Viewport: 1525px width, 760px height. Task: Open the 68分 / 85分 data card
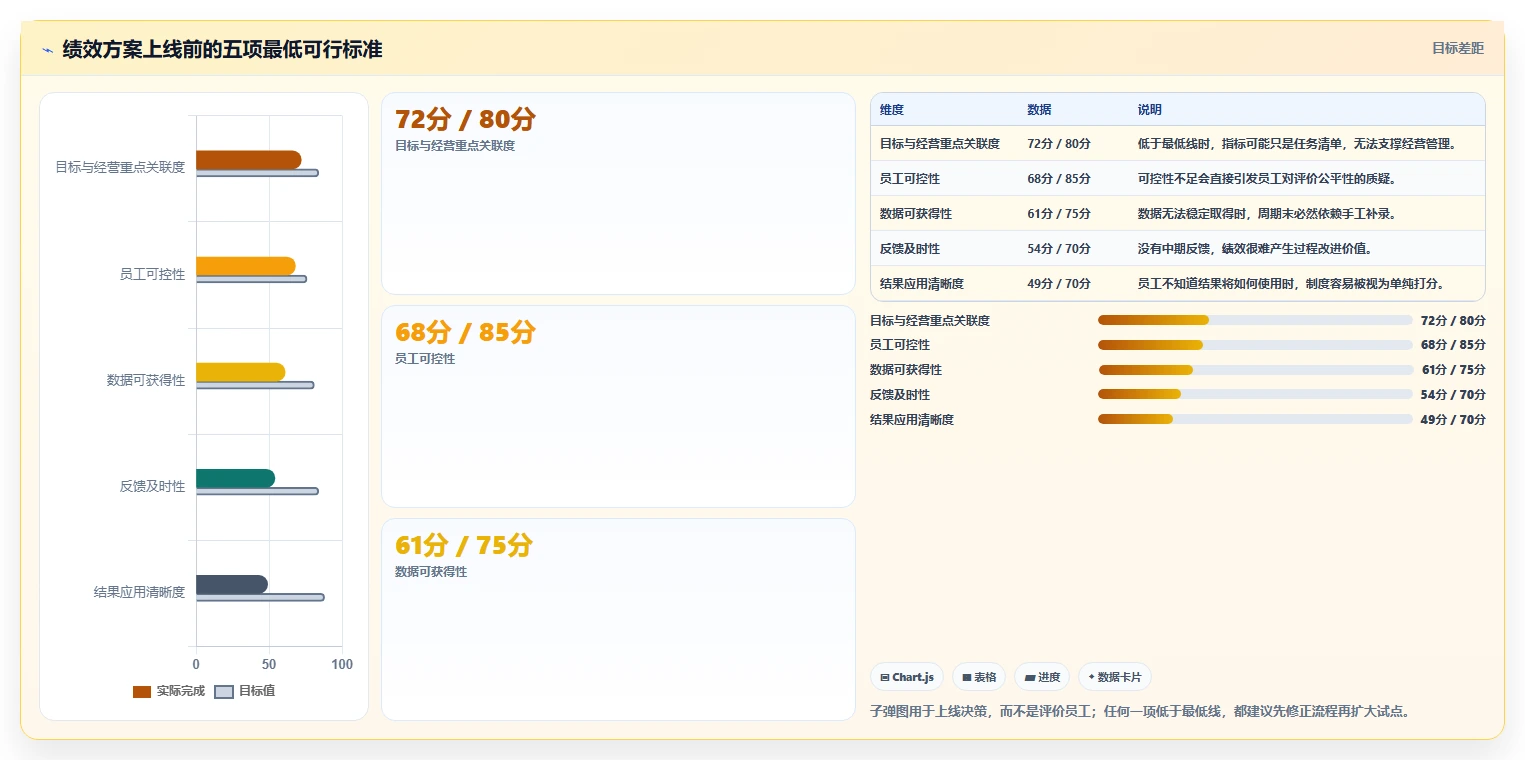pos(618,406)
